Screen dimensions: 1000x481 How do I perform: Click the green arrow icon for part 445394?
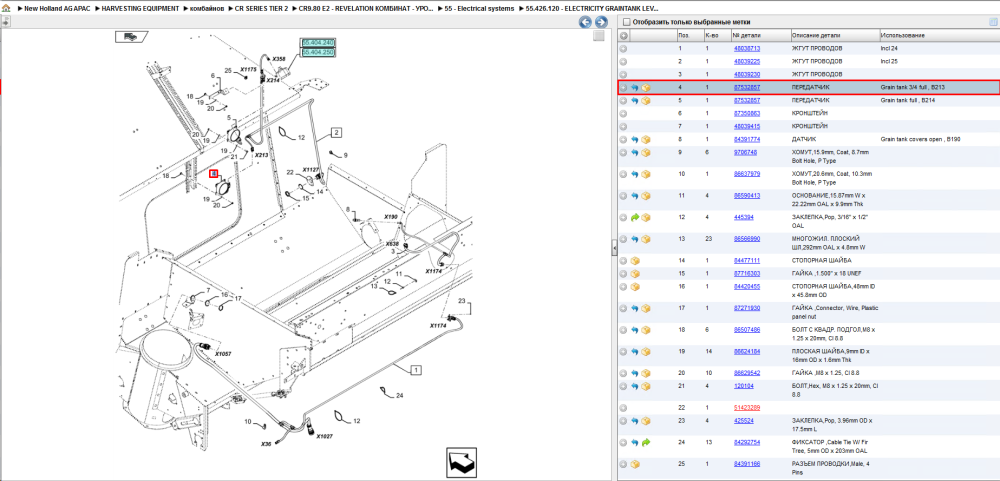[635, 218]
